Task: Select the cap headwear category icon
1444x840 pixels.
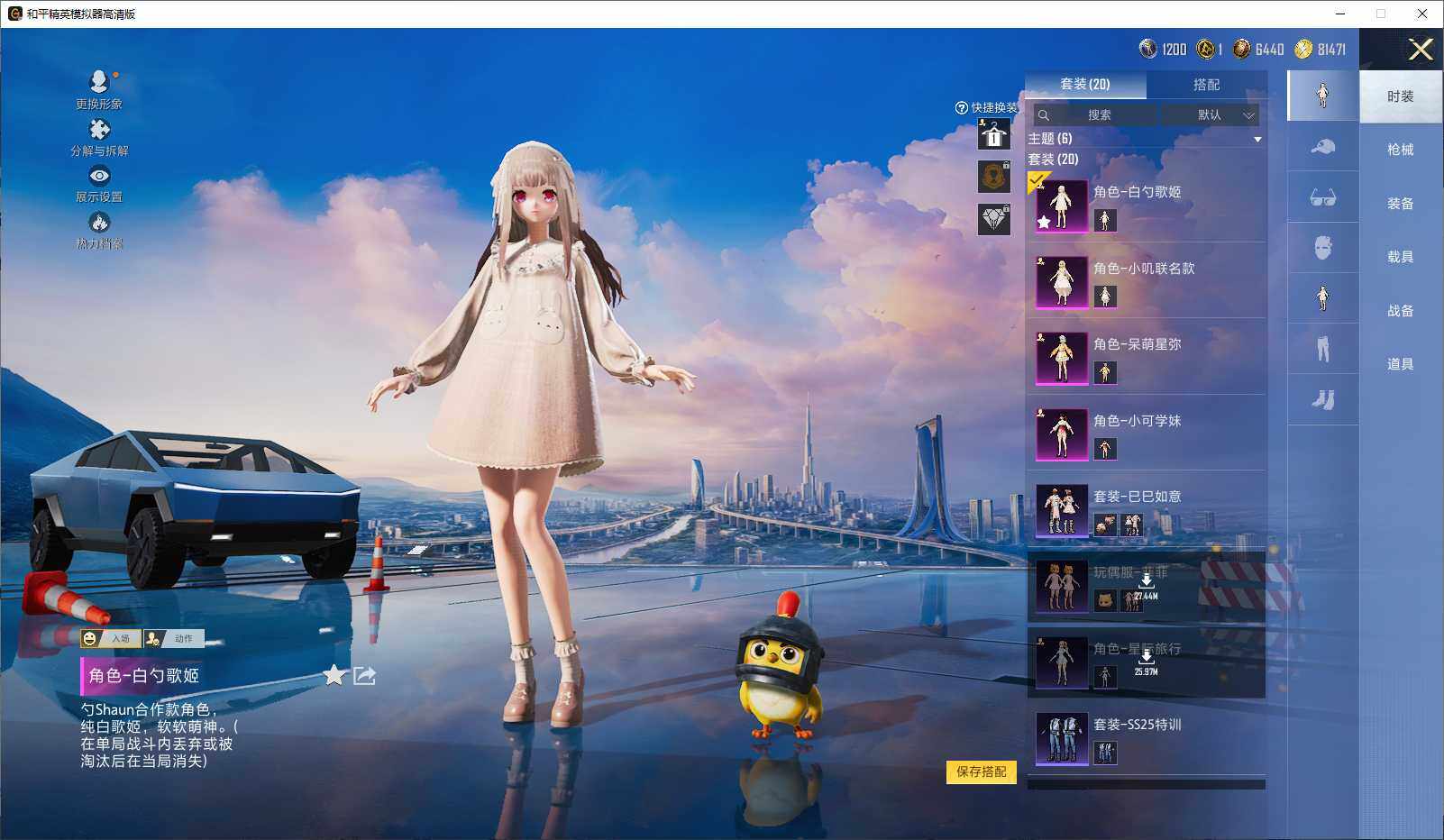Action: coord(1322,146)
